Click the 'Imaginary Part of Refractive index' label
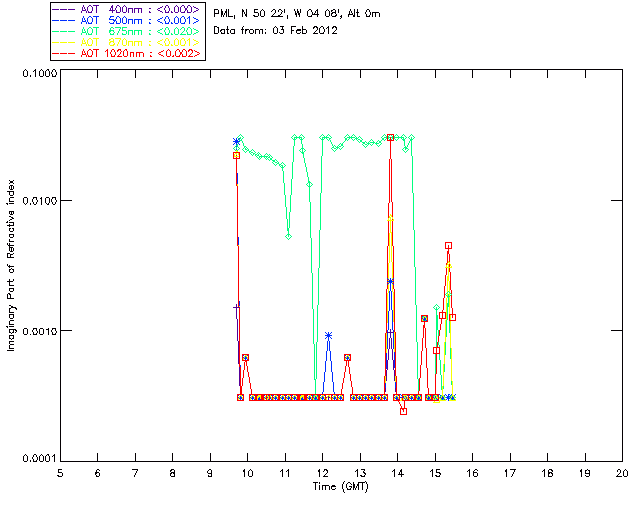Image resolution: width=640 pixels, height=512 pixels. pyautogui.click(x=11, y=265)
